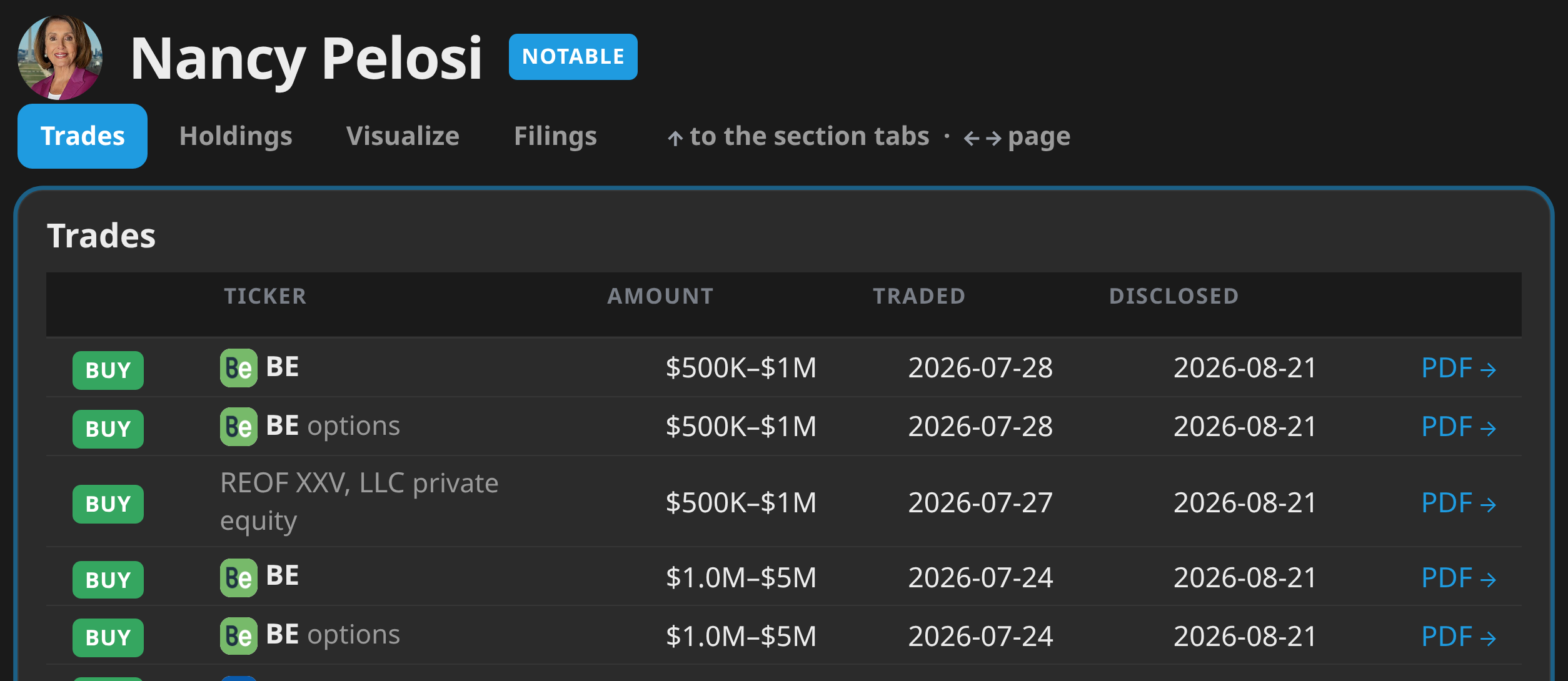Open PDF for the BE trade on 2026-07-28

(1459, 368)
